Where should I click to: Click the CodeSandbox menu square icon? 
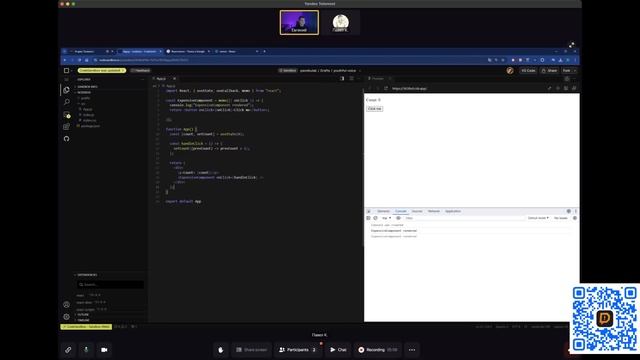[x=67, y=71]
